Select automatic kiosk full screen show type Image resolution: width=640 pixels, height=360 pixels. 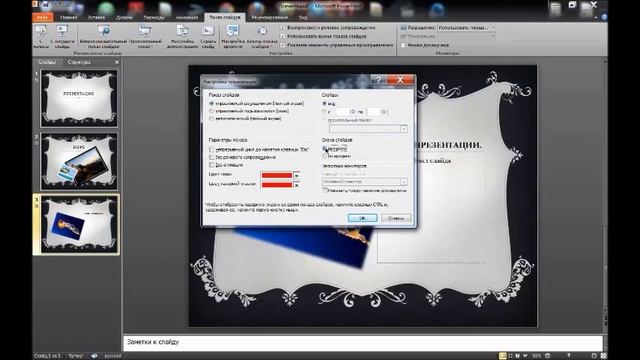[211, 118]
